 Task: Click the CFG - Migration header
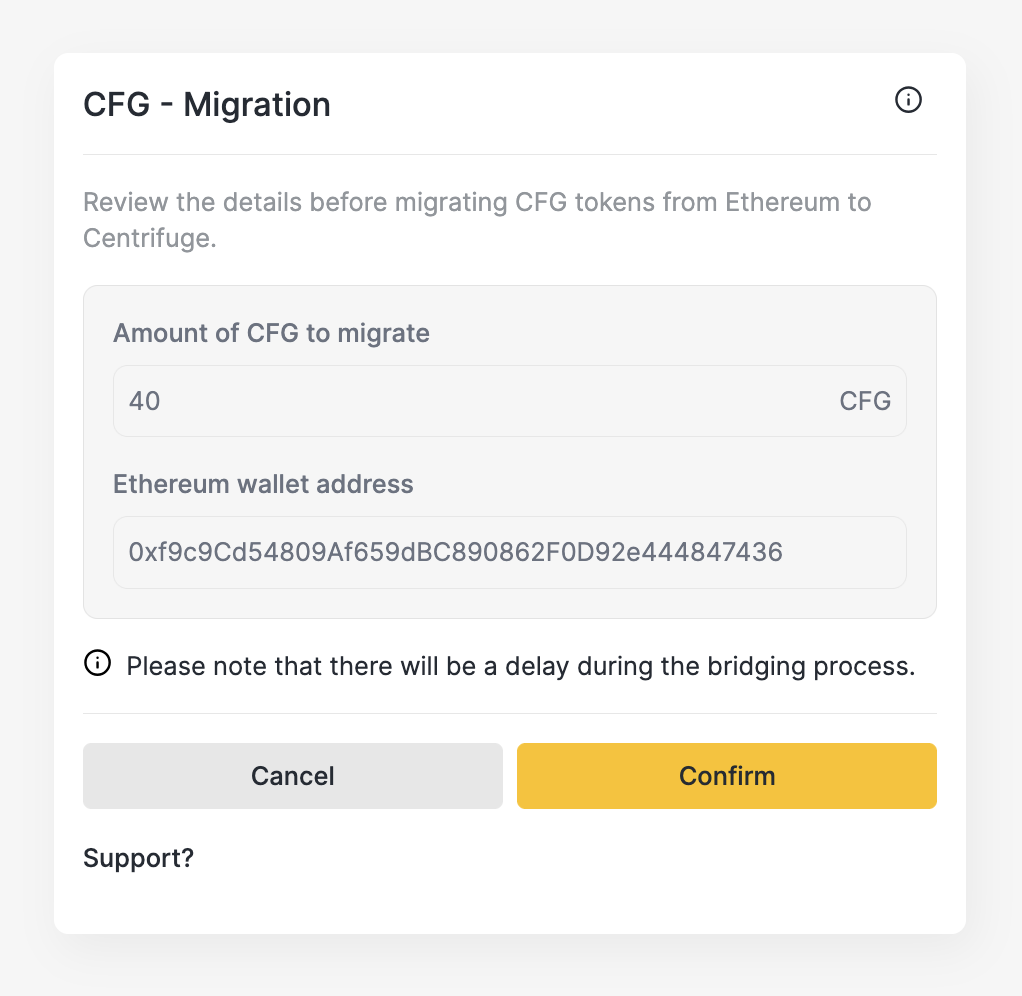click(x=206, y=104)
